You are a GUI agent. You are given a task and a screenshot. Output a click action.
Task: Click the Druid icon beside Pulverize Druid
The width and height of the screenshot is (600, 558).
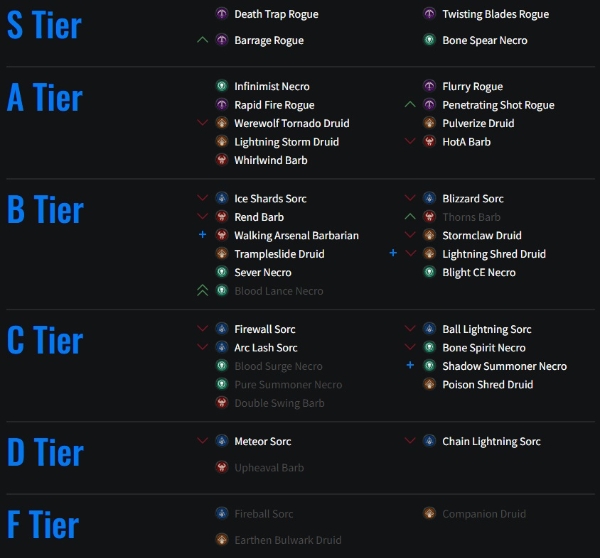click(429, 123)
